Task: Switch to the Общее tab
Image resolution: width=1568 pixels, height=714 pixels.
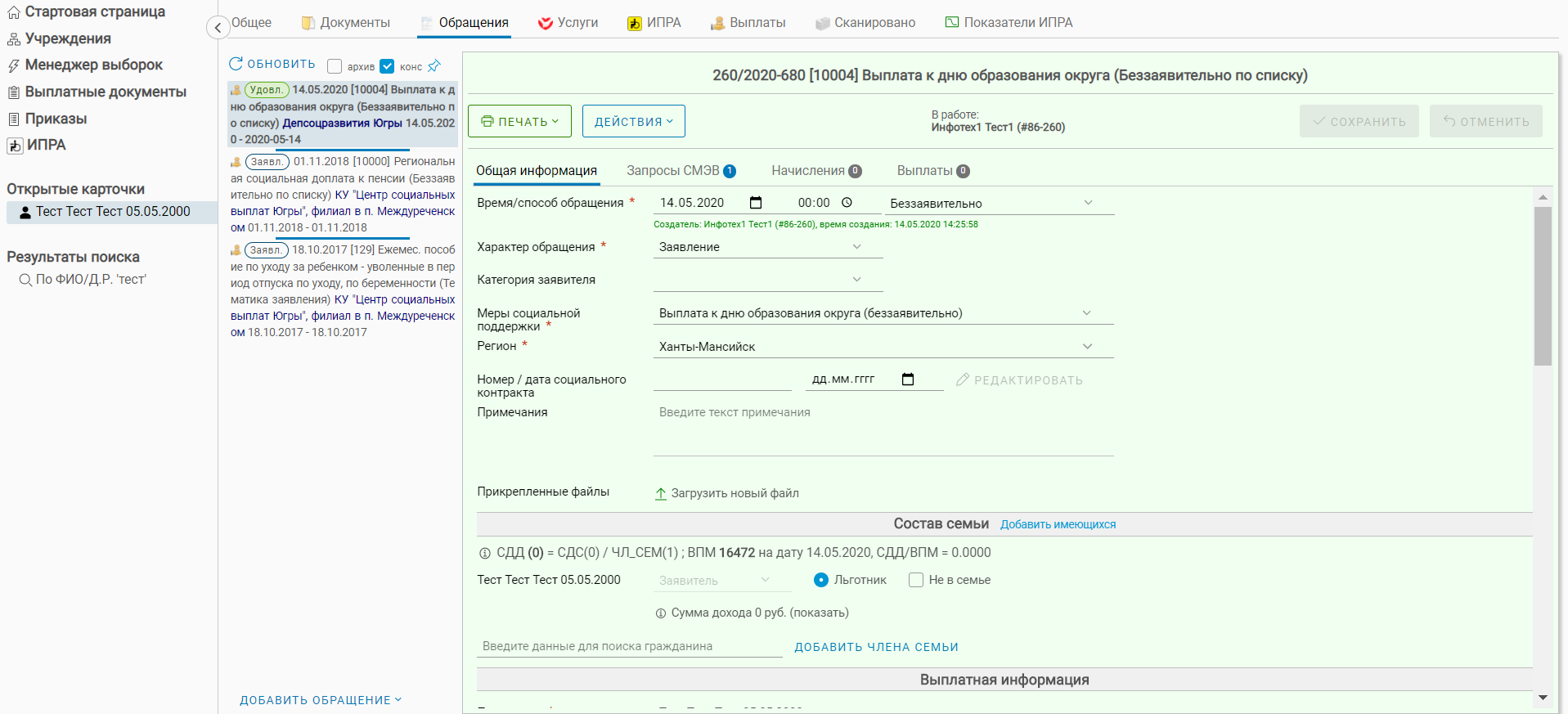Action: coord(252,23)
